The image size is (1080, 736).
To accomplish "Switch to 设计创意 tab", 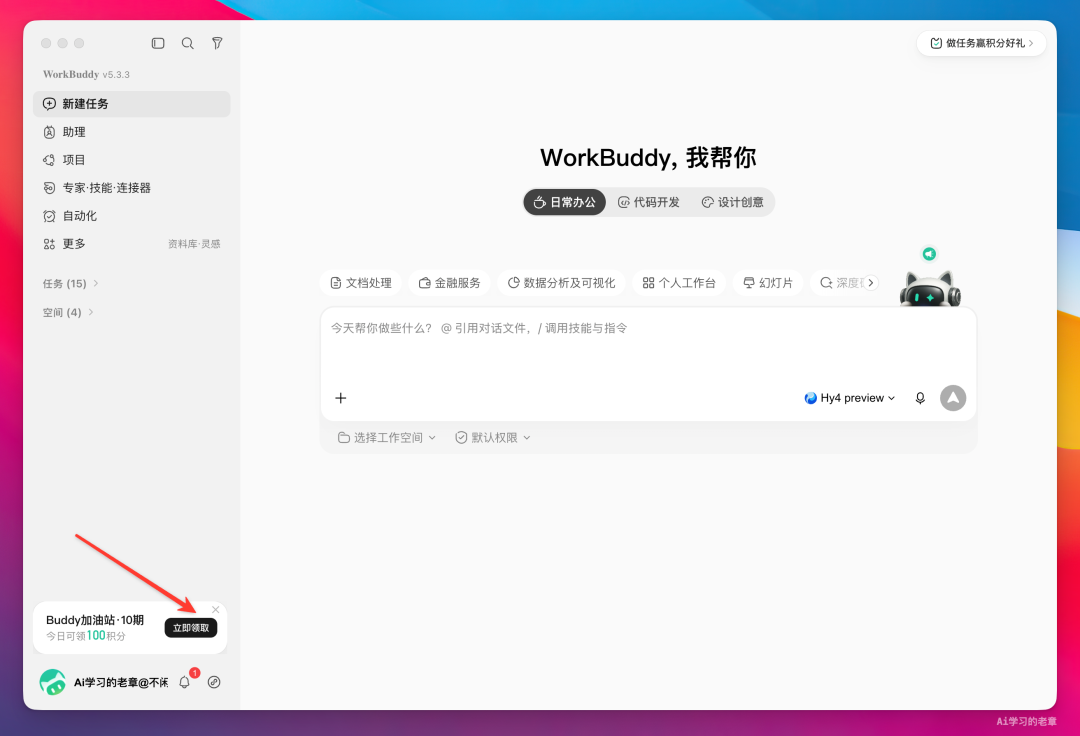I will coord(733,202).
